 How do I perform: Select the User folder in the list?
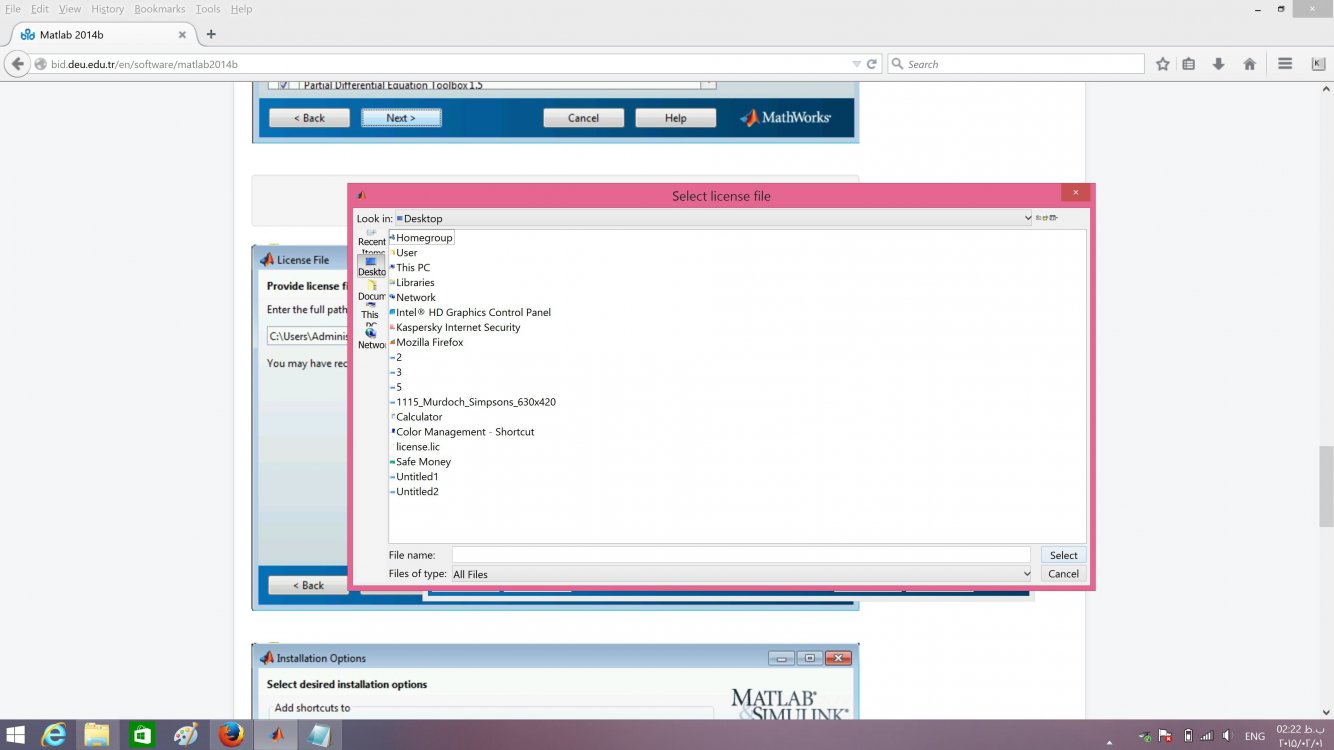coord(404,253)
